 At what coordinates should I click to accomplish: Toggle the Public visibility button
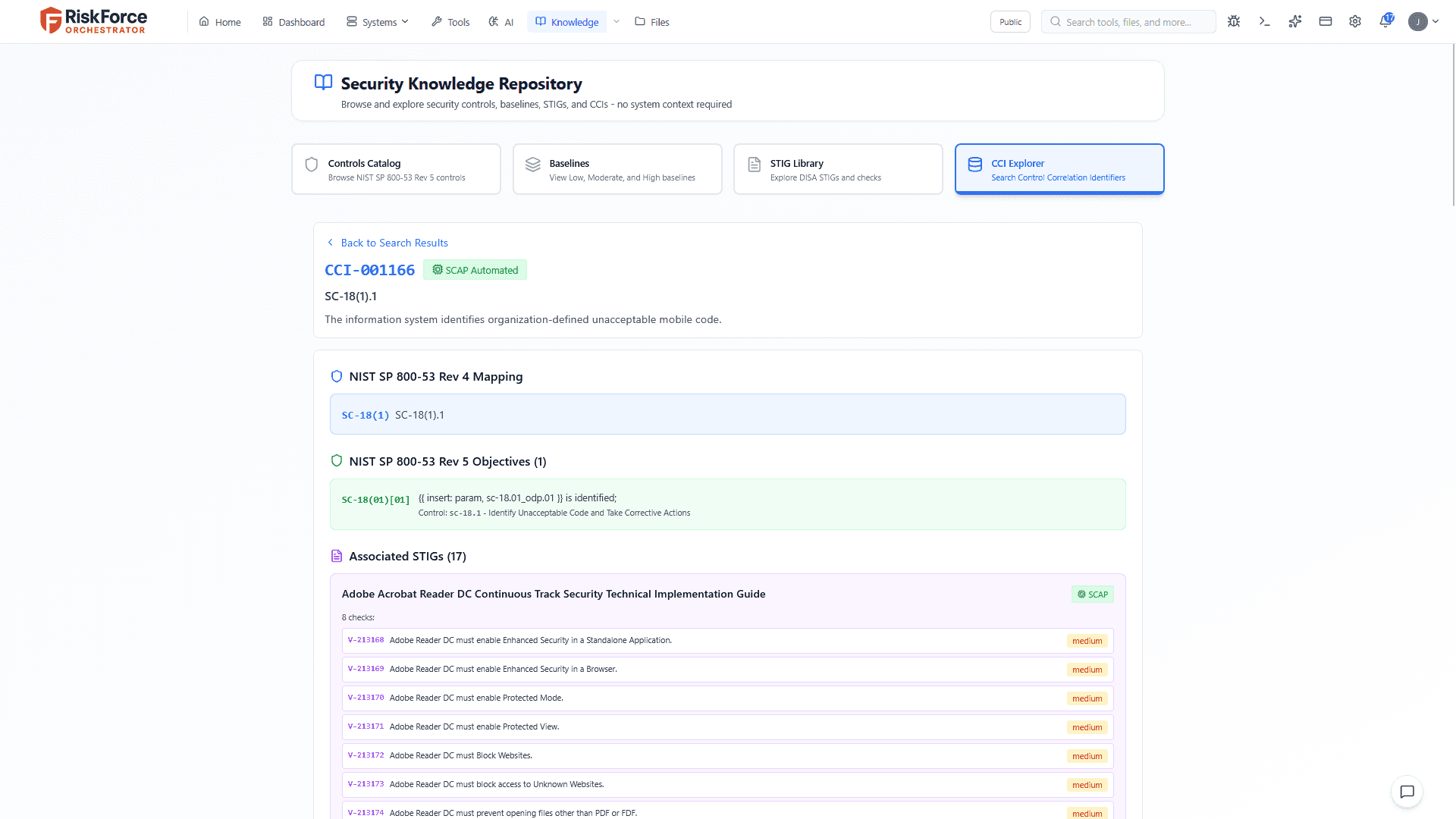[x=1010, y=22]
